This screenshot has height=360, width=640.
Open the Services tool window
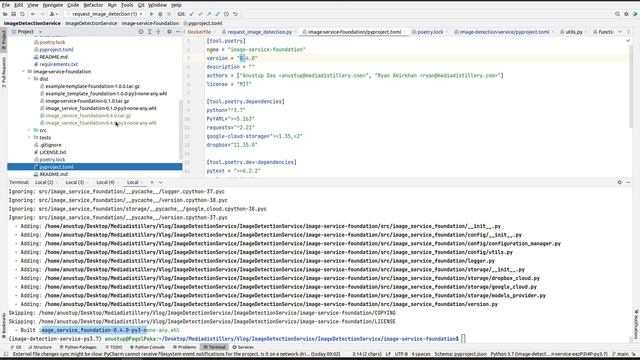coord(243,347)
